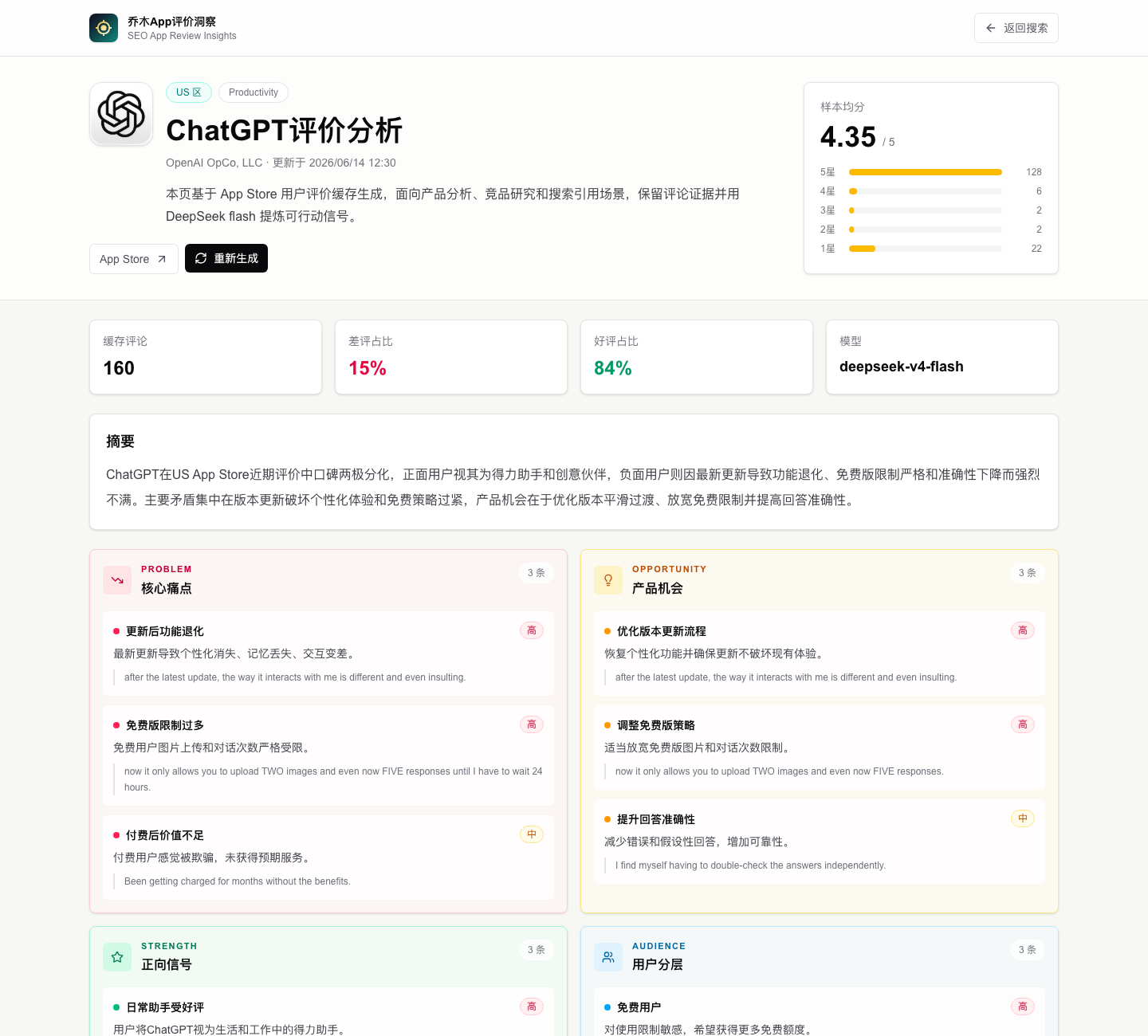This screenshot has width=1148, height=1036.
Task: Click the 中 badge on 提升回答准确性
Action: [x=1023, y=818]
